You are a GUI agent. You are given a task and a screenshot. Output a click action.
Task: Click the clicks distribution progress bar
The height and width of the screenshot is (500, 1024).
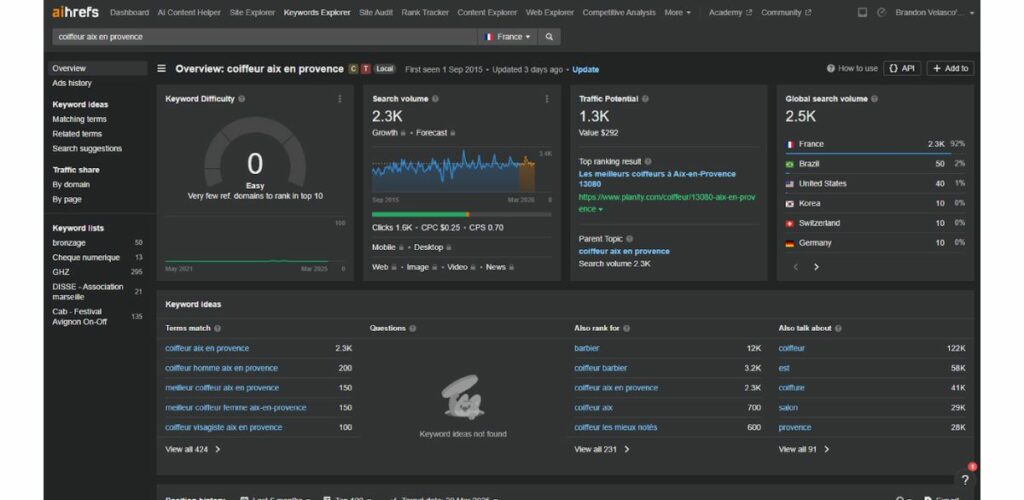pyautogui.click(x=461, y=214)
